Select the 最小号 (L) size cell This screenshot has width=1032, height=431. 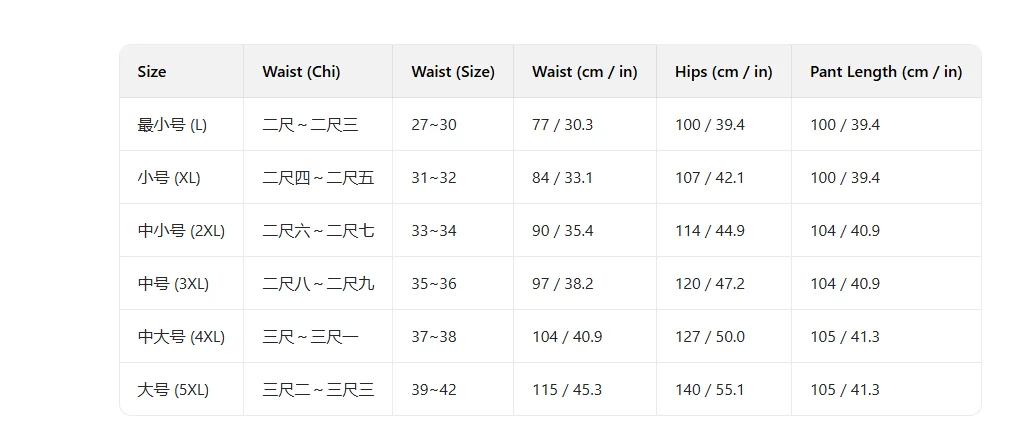pyautogui.click(x=172, y=125)
